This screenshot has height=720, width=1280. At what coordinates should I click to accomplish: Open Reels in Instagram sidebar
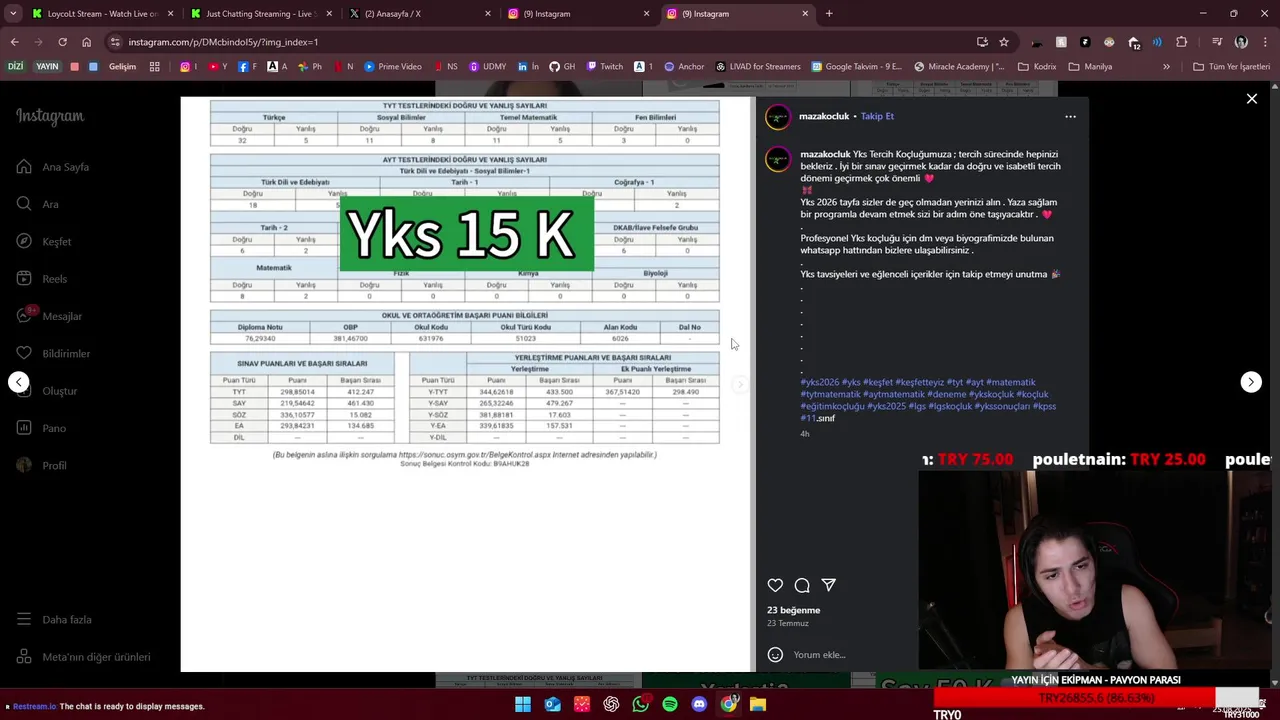[x=42, y=279]
